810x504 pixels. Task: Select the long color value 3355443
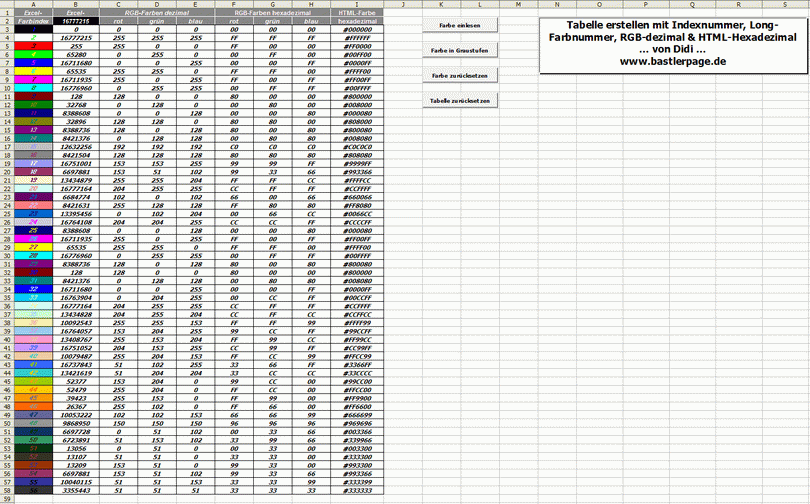[x=76, y=491]
